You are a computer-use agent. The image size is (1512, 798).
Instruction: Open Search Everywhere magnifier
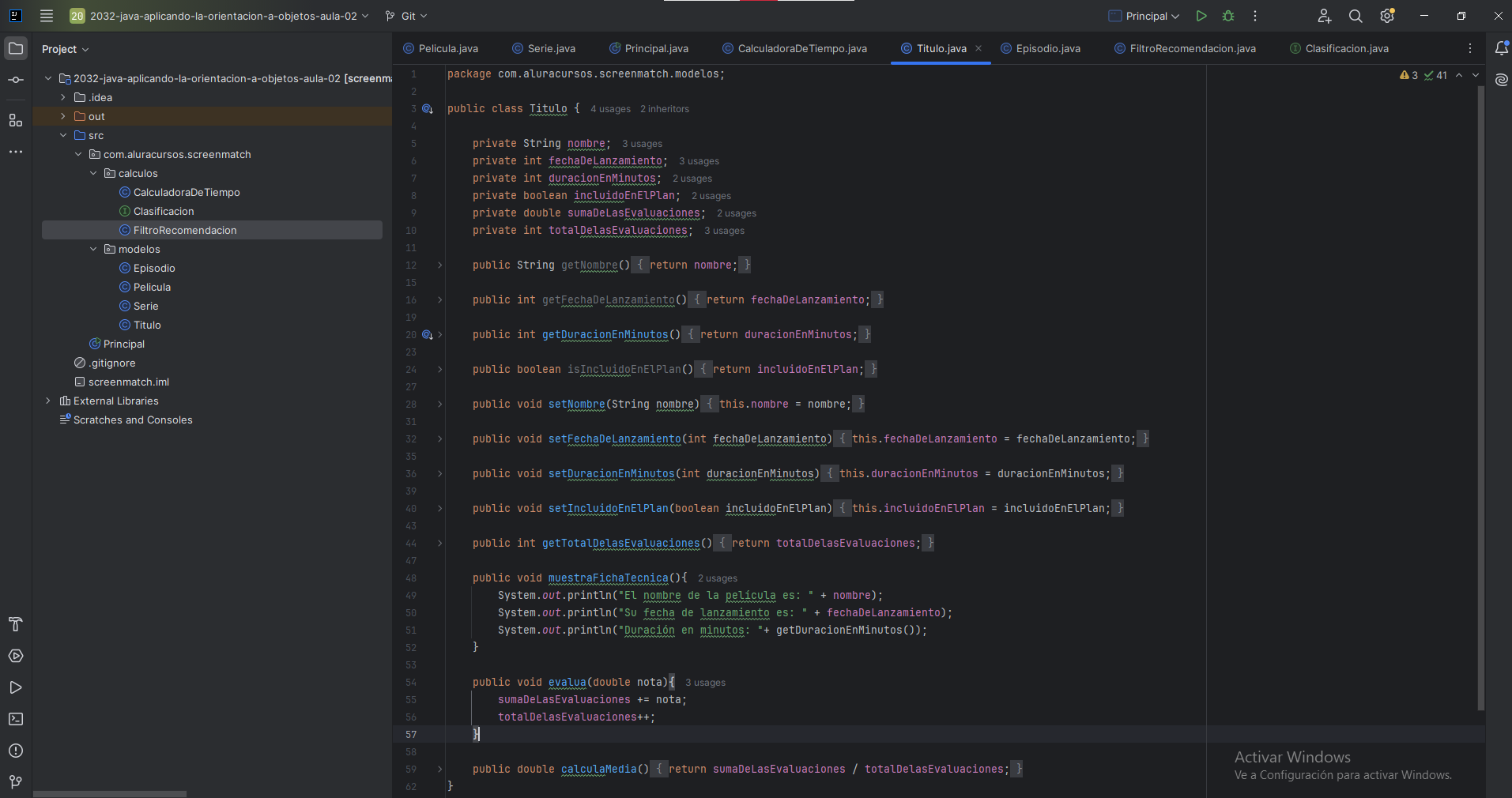pyautogui.click(x=1356, y=16)
